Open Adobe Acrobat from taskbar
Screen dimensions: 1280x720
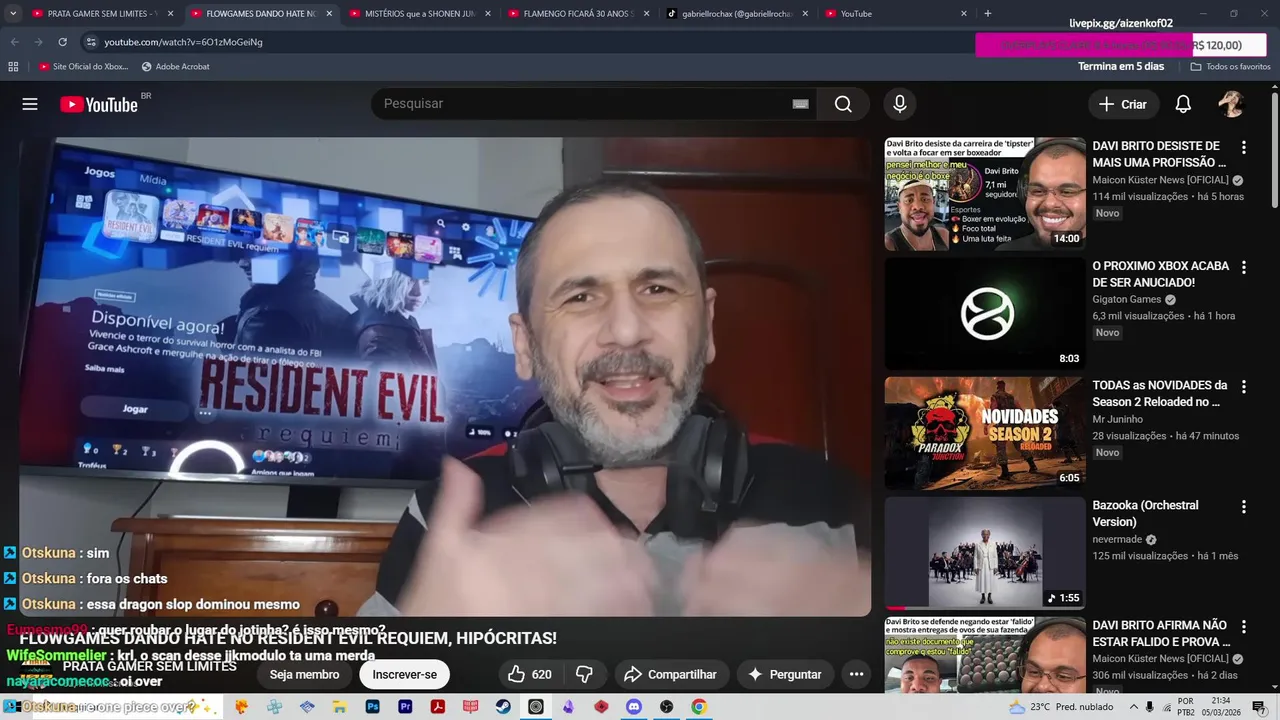click(438, 707)
